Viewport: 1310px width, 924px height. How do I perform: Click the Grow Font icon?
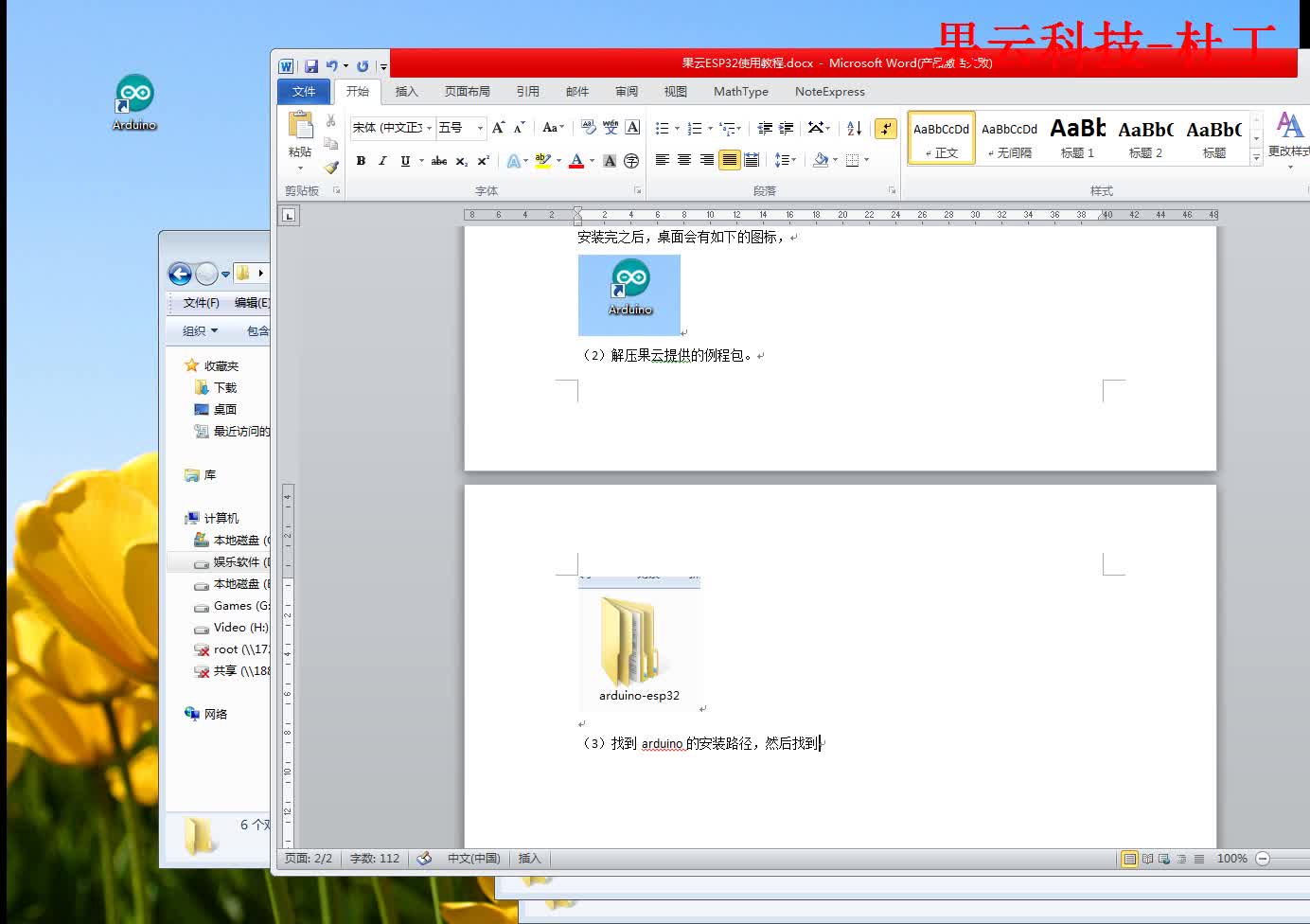[499, 127]
